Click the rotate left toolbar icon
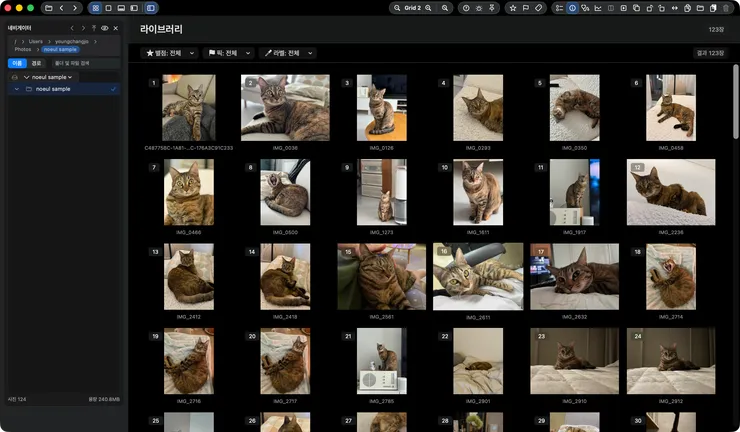 pyautogui.click(x=649, y=8)
